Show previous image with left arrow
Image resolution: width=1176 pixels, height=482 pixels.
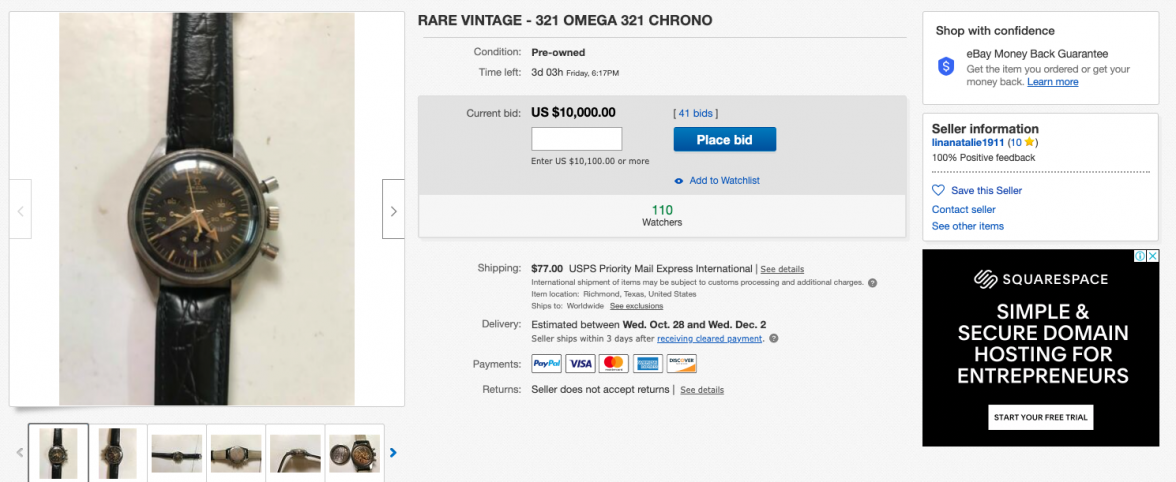click(20, 211)
